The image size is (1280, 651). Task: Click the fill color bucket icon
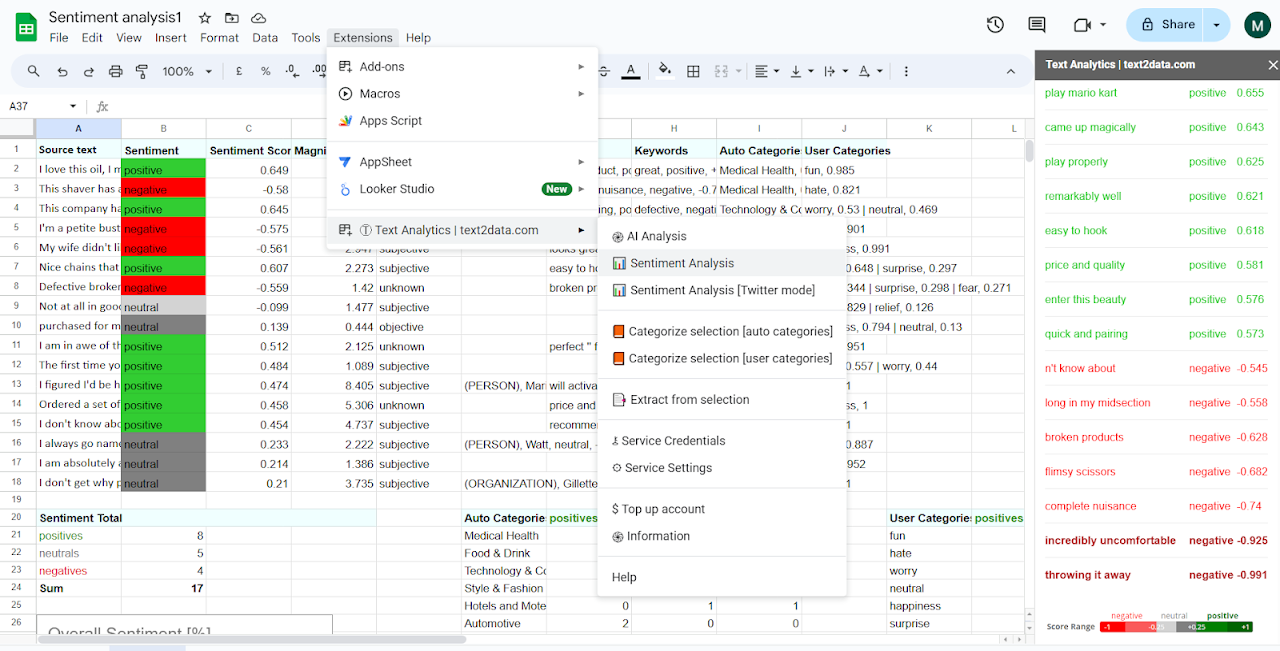tap(666, 71)
